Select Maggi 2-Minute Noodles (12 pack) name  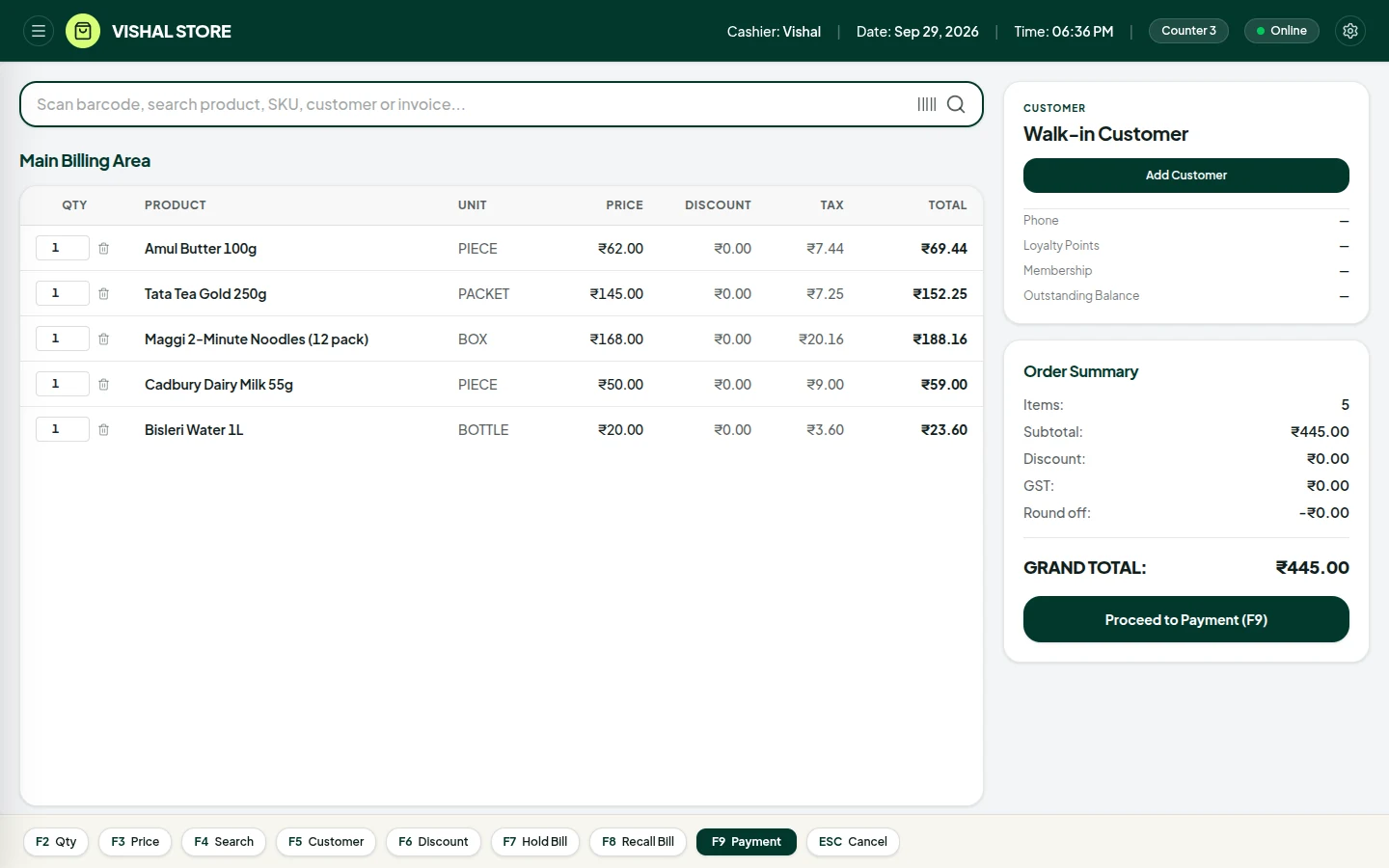pos(257,339)
